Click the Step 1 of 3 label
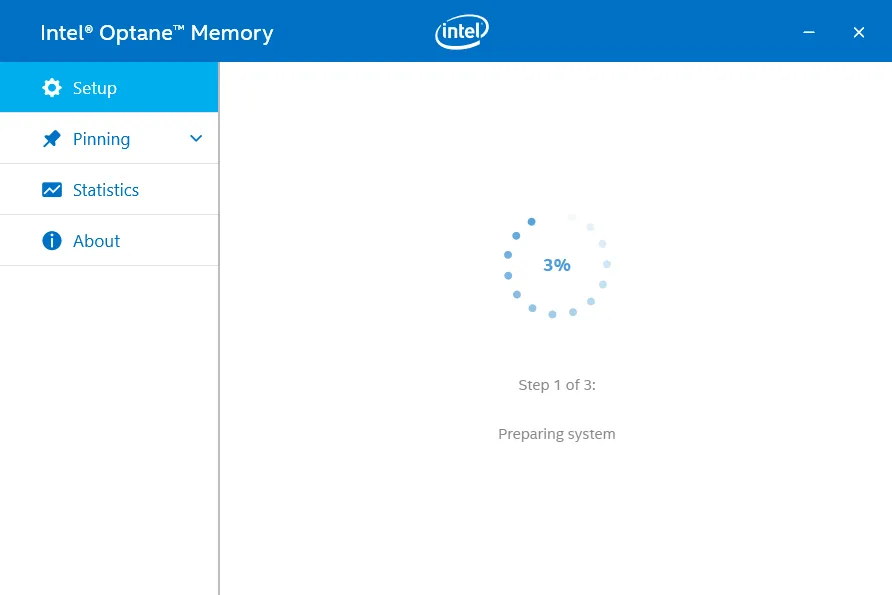Viewport: 892px width, 595px height. click(557, 384)
